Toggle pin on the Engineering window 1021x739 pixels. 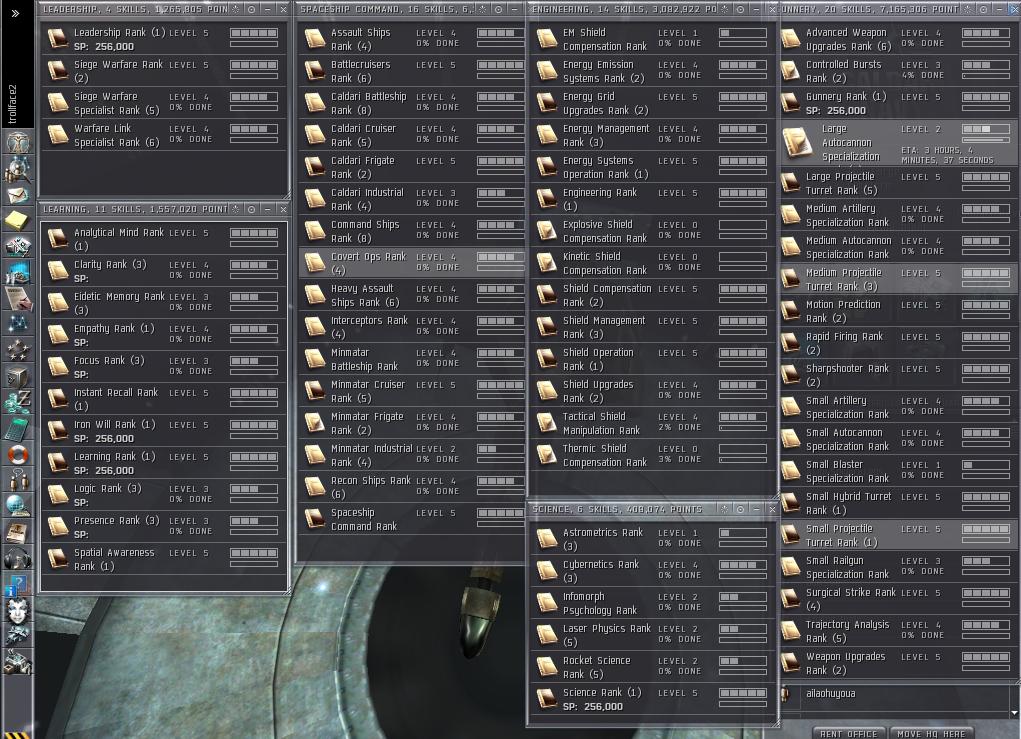(740, 9)
